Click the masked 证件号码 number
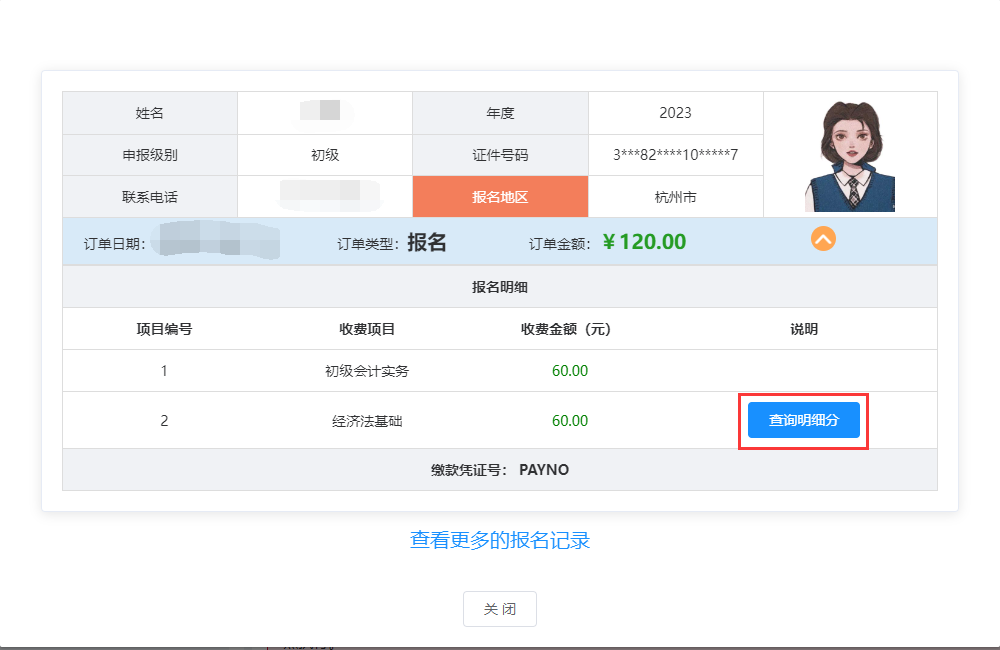This screenshot has width=1000, height=650. [676, 155]
